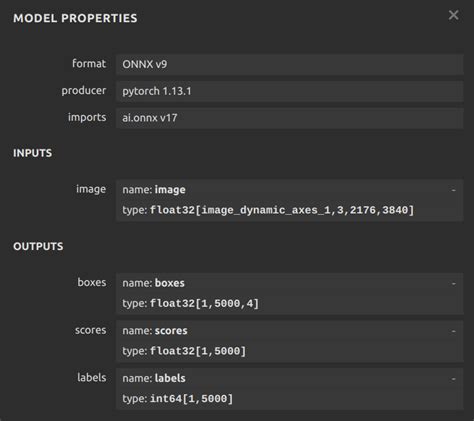Select the float32 image type text
This screenshot has height=421, width=474.
coord(282,210)
